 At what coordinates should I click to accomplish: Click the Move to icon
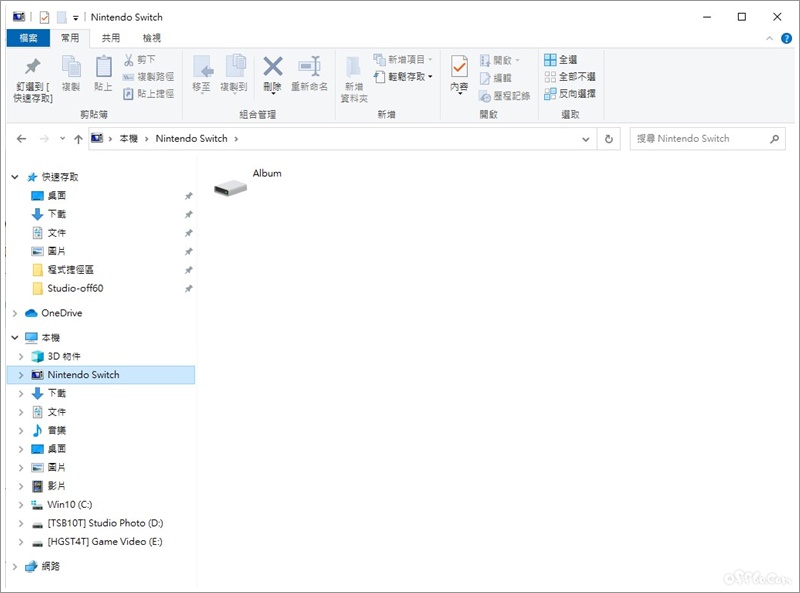pos(202,66)
